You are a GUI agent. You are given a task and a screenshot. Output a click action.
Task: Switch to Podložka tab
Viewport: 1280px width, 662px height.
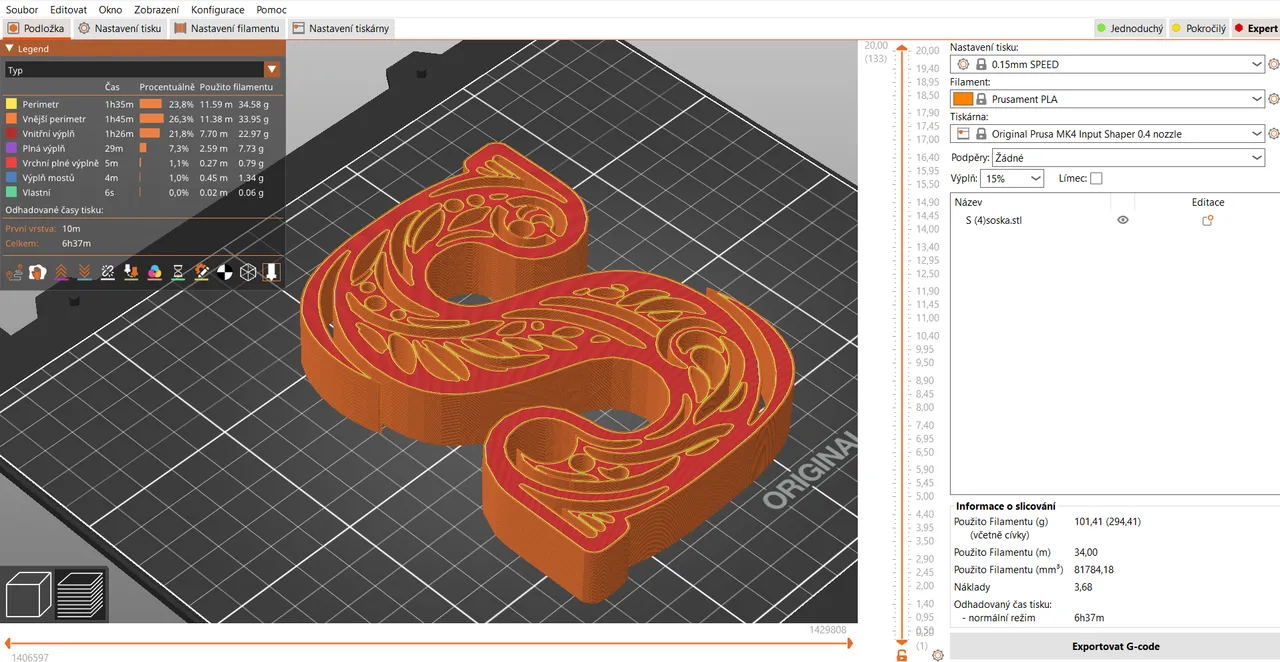[35, 28]
